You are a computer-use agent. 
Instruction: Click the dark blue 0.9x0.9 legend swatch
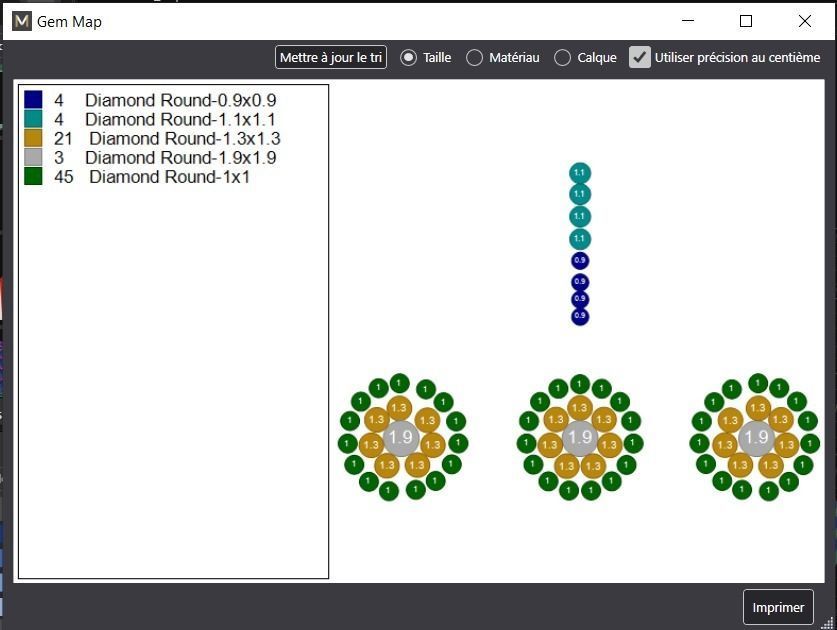click(33, 99)
